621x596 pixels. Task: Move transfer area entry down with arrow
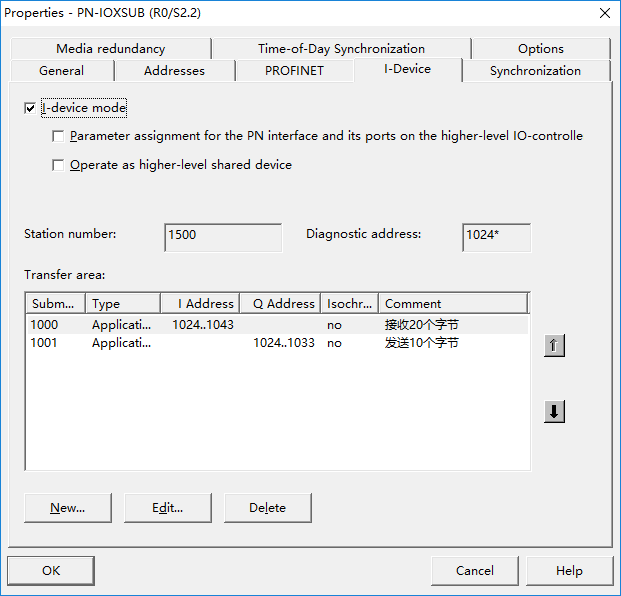point(554,411)
